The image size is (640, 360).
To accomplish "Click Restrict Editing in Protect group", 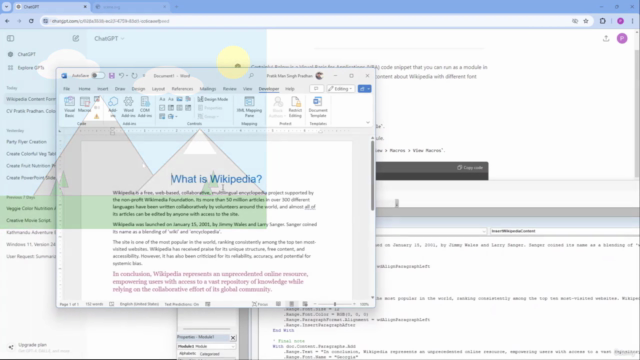I will 295,107.
